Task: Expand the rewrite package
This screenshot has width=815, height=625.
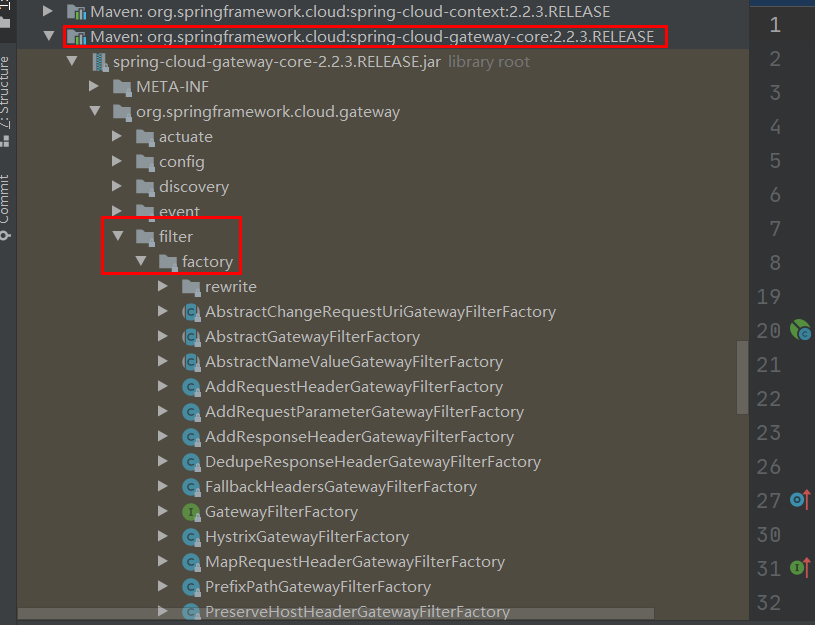Action: pos(163,286)
